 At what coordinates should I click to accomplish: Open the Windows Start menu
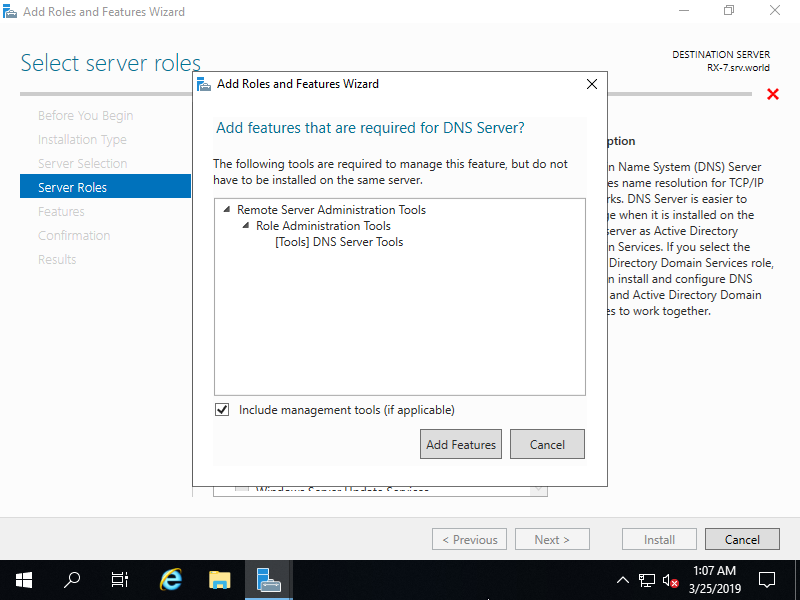click(x=24, y=580)
